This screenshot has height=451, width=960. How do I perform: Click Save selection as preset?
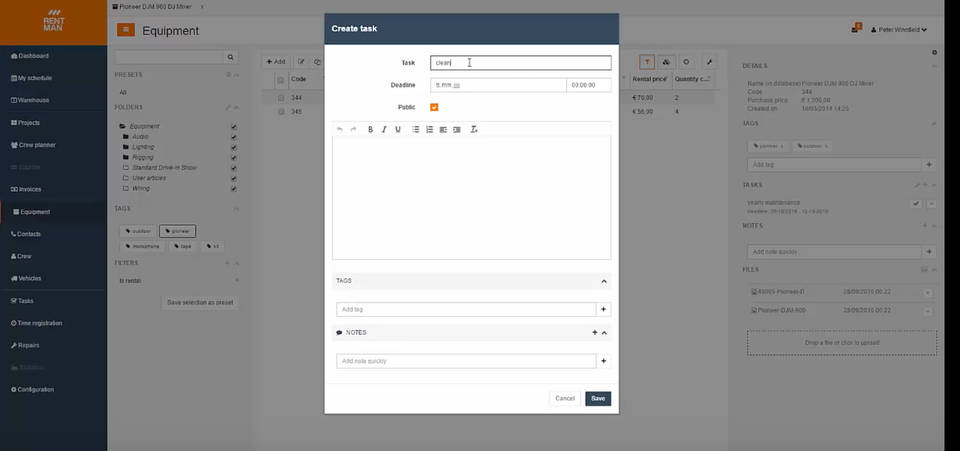200,302
